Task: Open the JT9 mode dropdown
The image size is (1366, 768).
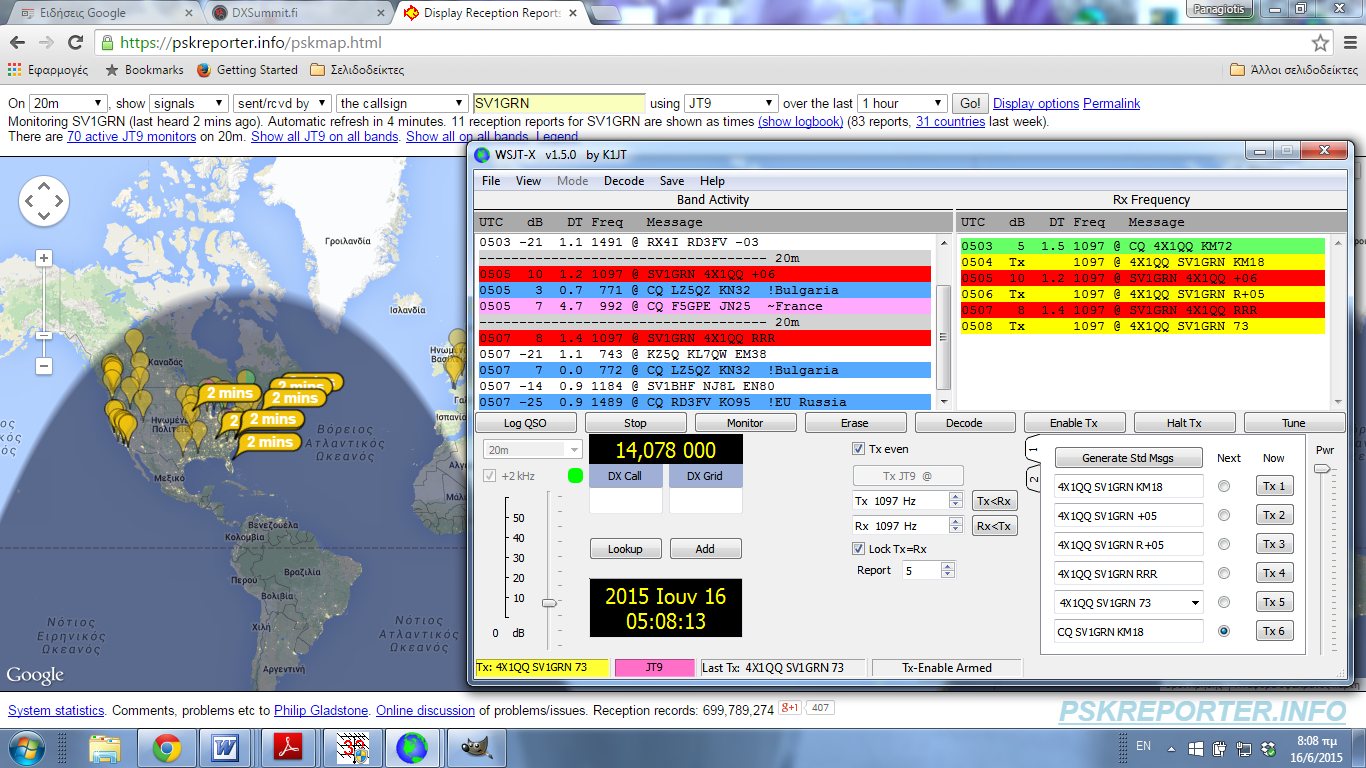Action: click(x=731, y=103)
